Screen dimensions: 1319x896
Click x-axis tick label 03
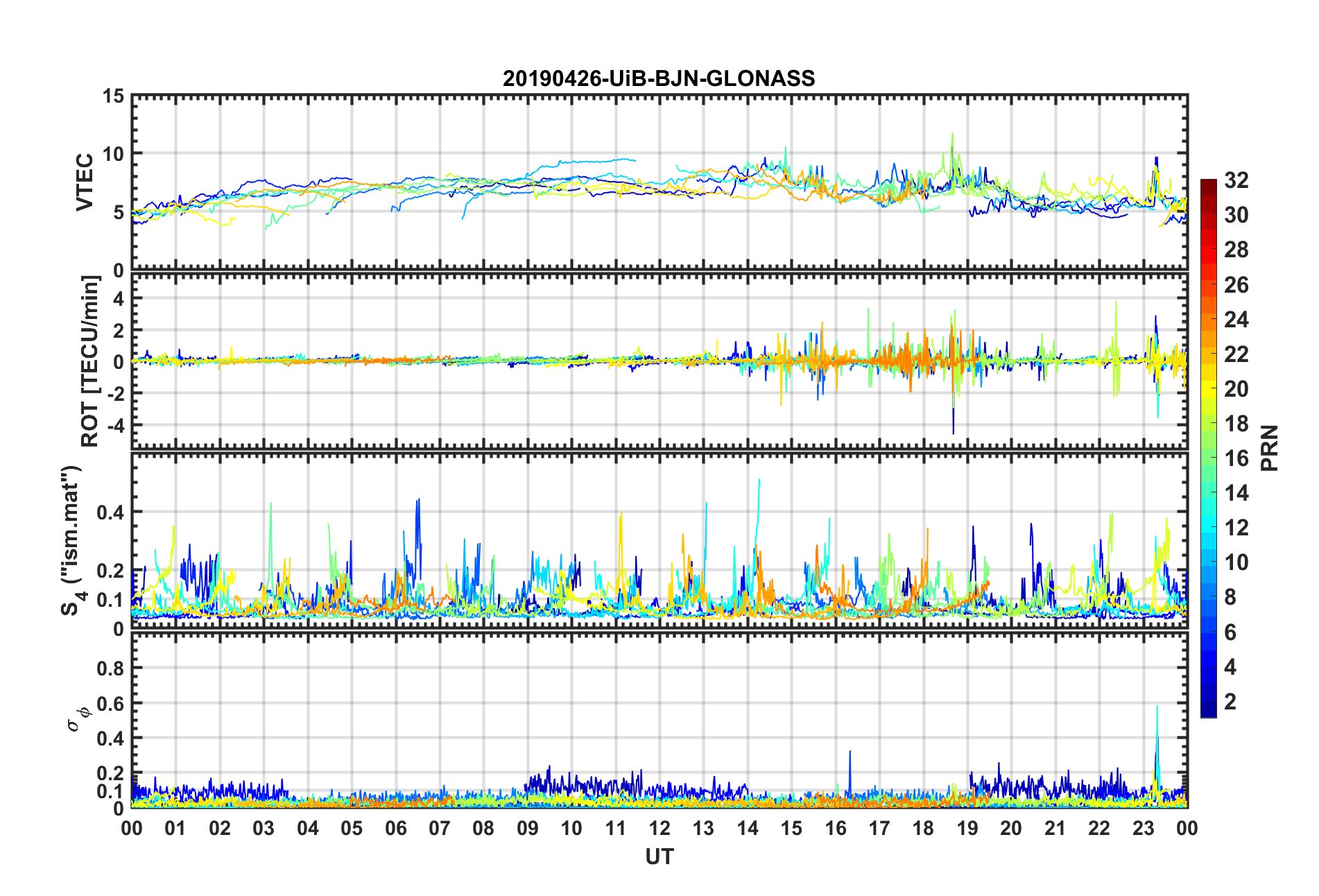(264, 828)
